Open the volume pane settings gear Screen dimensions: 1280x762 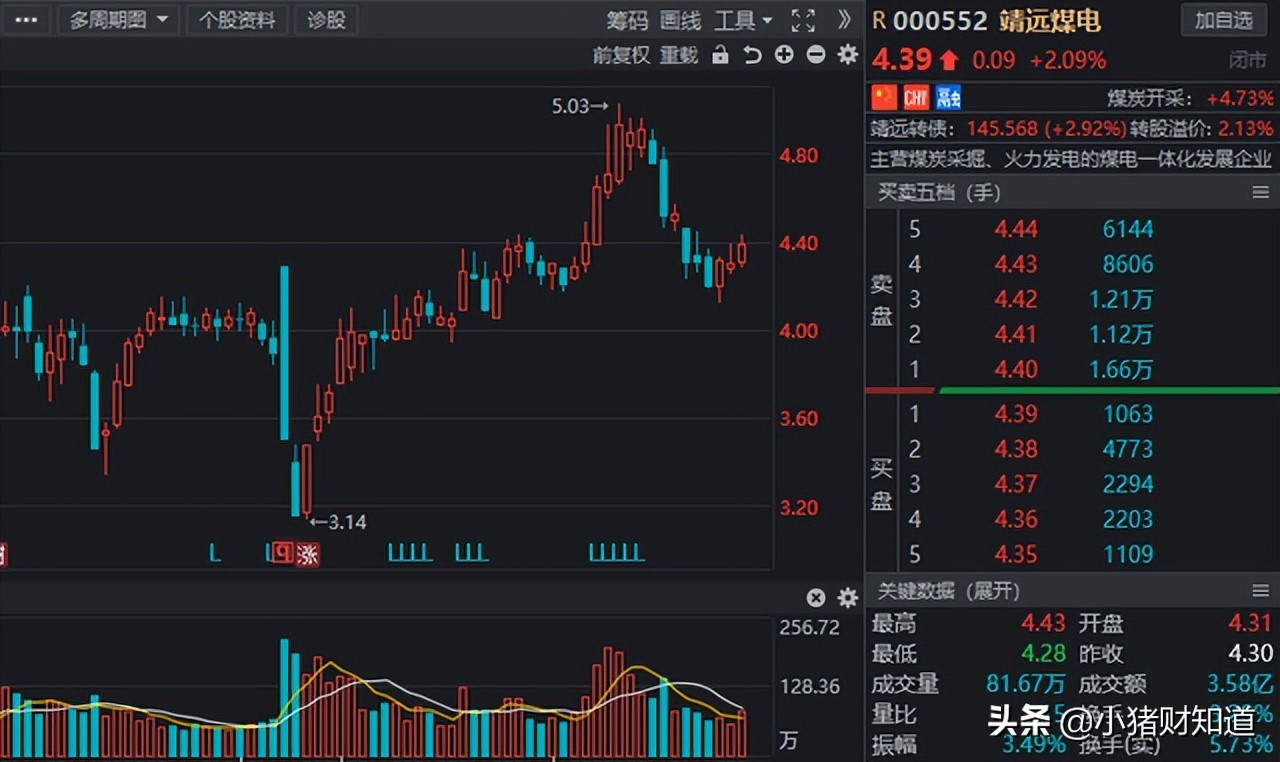(847, 598)
